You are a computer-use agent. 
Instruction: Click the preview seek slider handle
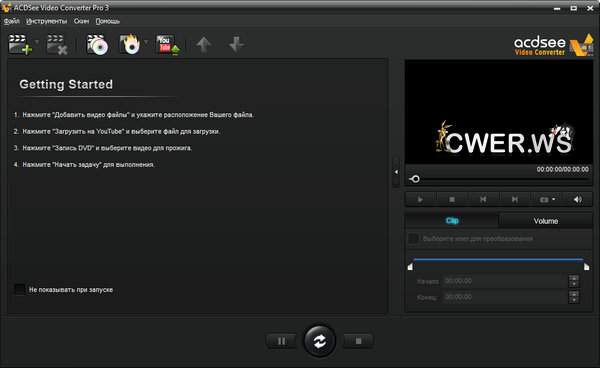[x=415, y=179]
